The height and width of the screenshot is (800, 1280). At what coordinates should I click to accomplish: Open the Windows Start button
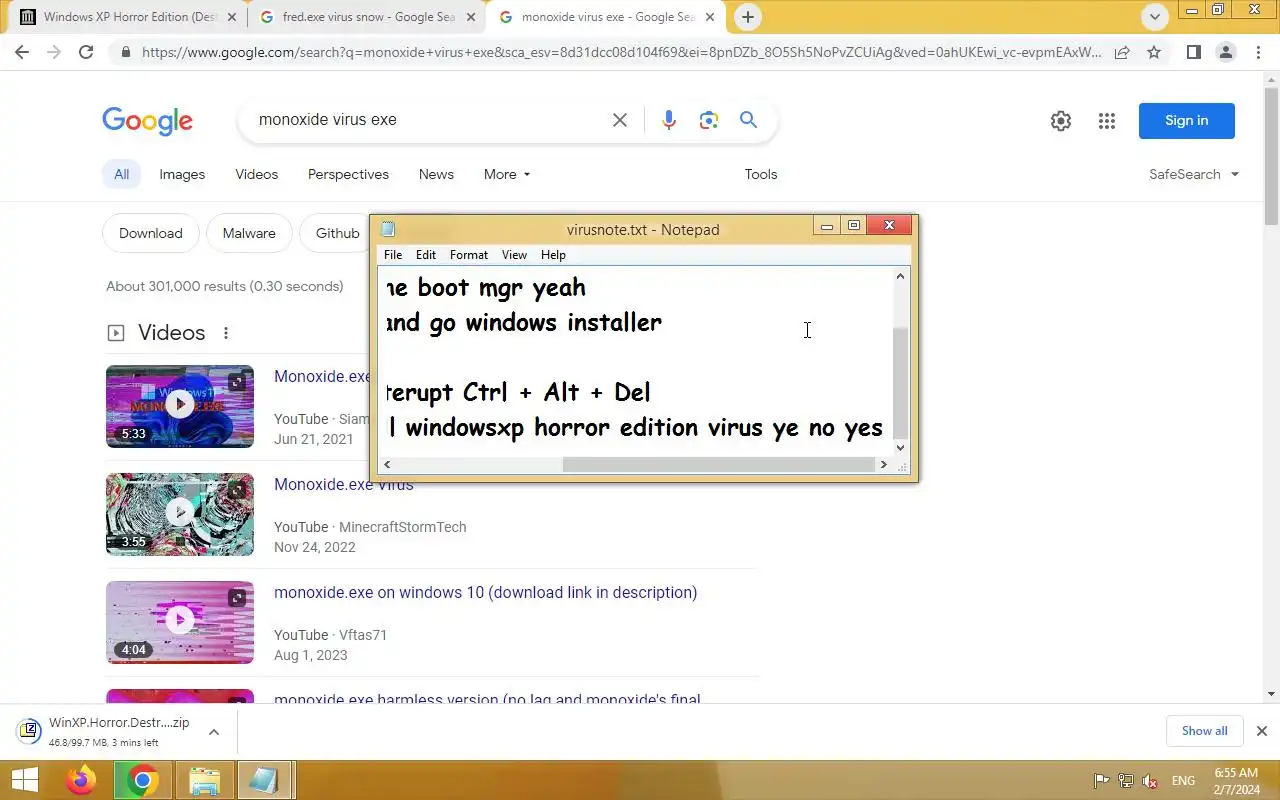tap(24, 780)
